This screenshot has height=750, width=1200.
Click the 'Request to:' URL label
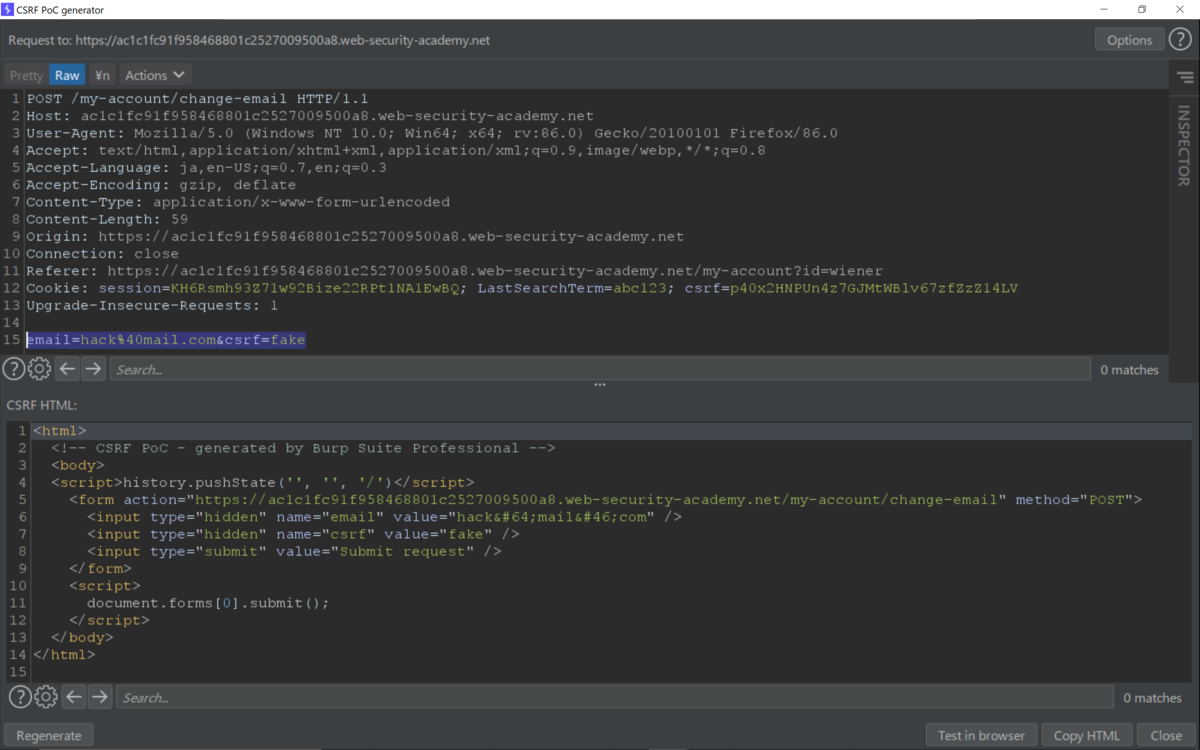249,41
